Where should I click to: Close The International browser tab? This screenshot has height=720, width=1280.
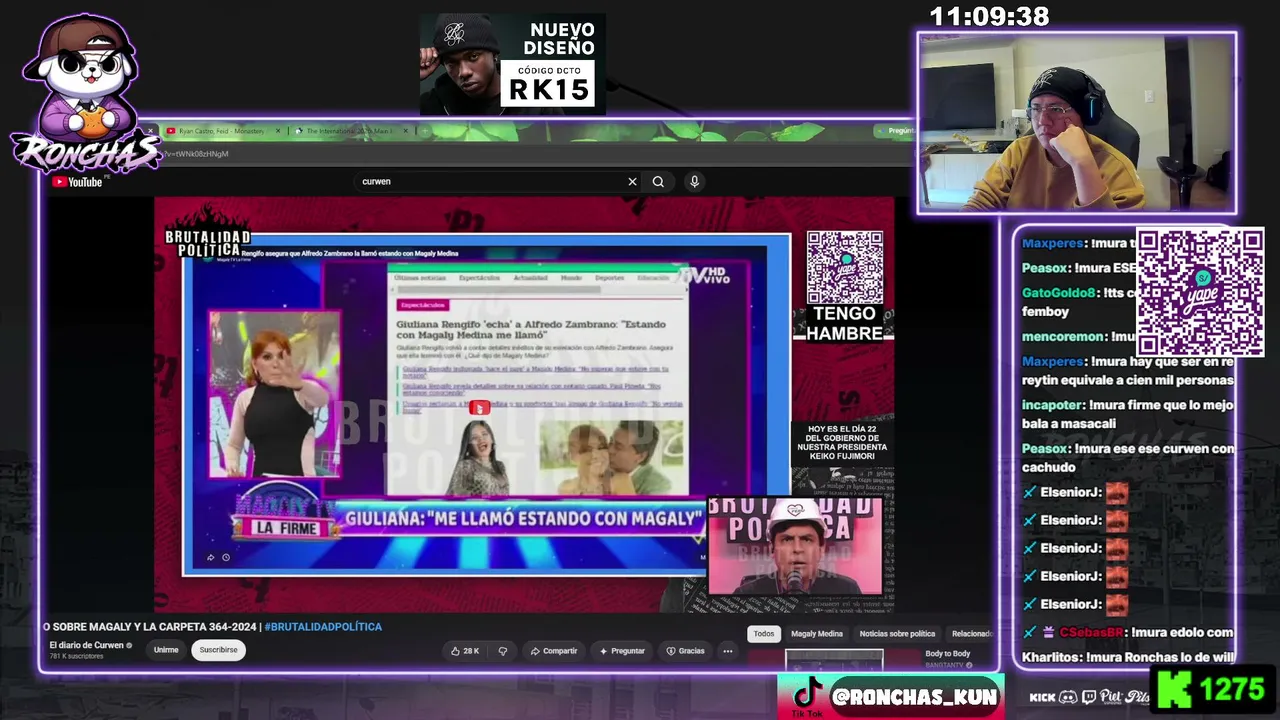coord(406,131)
